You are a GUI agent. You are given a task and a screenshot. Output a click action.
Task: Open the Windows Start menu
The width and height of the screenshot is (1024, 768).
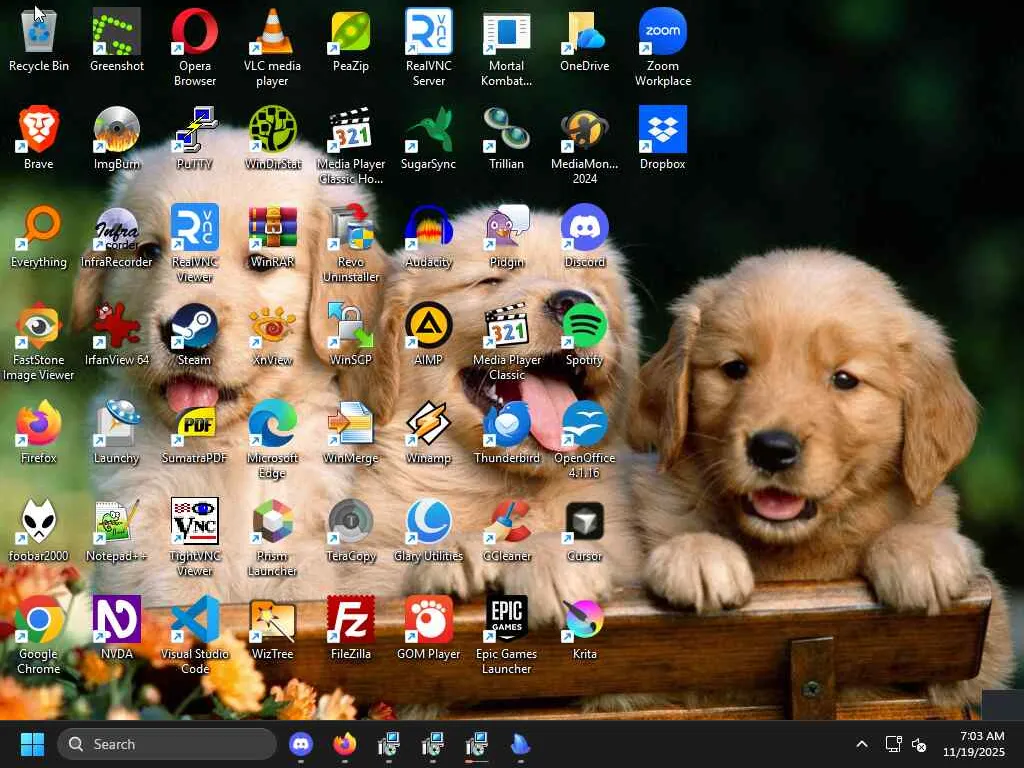tap(32, 744)
